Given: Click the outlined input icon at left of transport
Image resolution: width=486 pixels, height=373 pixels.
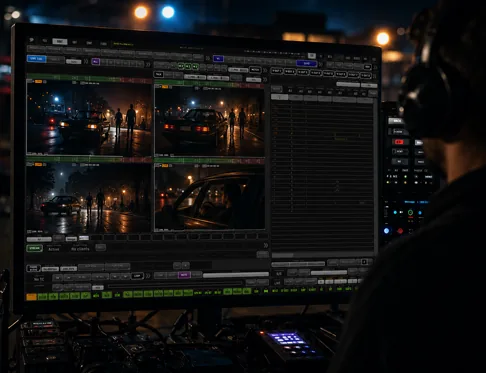Looking at the screenshot, I should pyautogui.click(x=33, y=268).
